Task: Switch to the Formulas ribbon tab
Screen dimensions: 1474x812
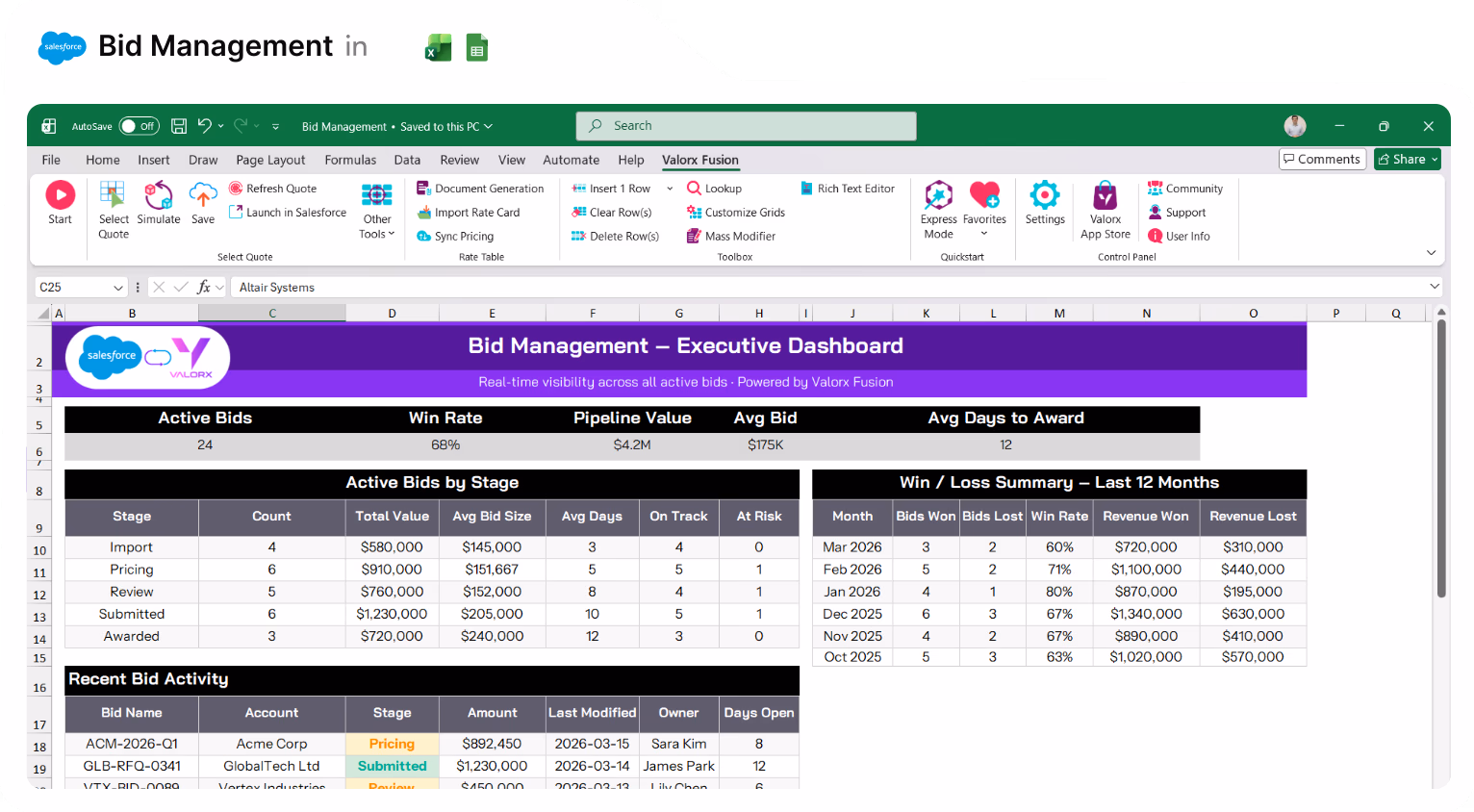Action: click(350, 160)
